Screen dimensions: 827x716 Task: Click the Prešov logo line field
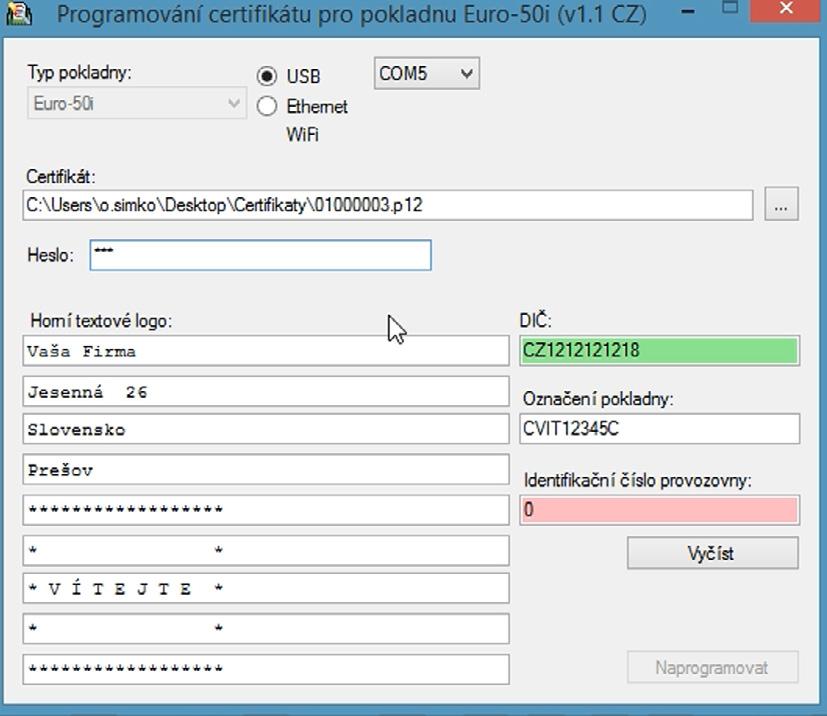[x=266, y=469]
